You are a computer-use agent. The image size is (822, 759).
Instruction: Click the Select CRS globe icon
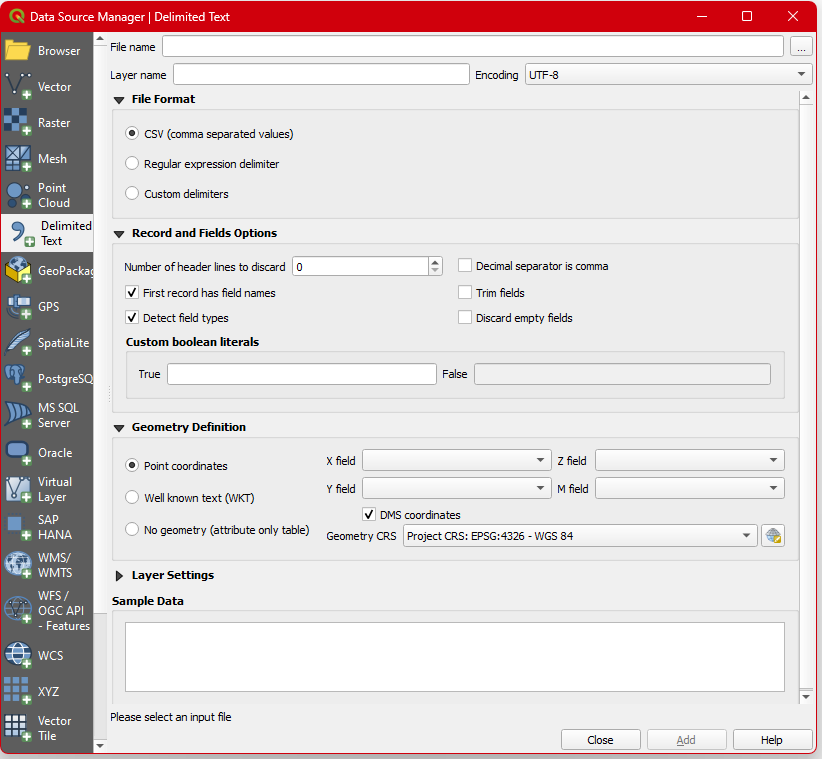(772, 536)
